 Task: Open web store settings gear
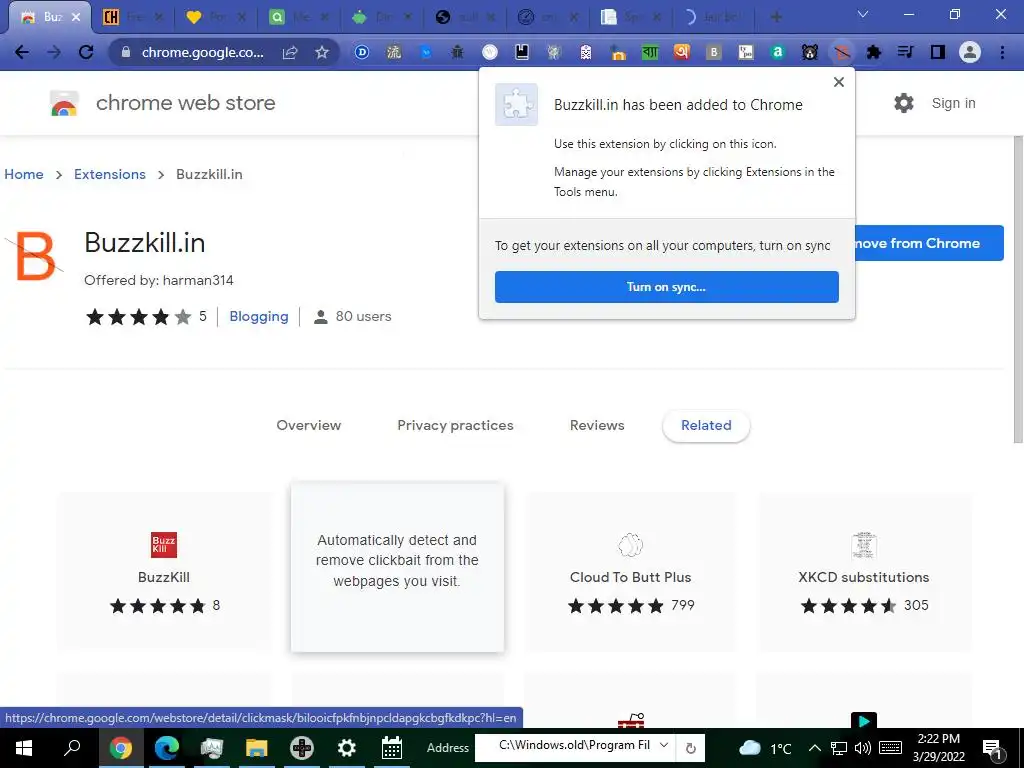pyautogui.click(x=904, y=103)
